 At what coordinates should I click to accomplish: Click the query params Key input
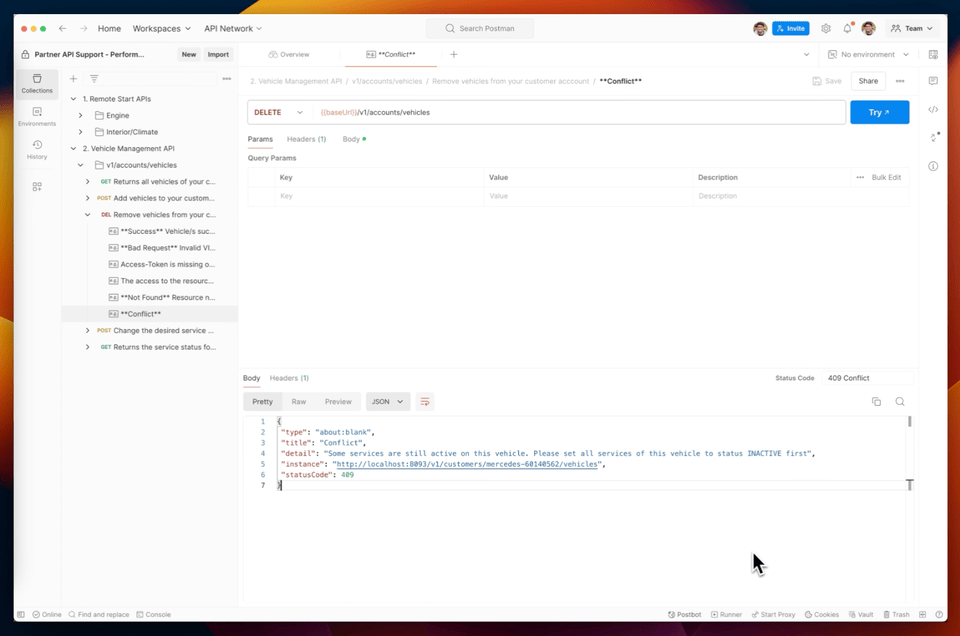(379, 196)
